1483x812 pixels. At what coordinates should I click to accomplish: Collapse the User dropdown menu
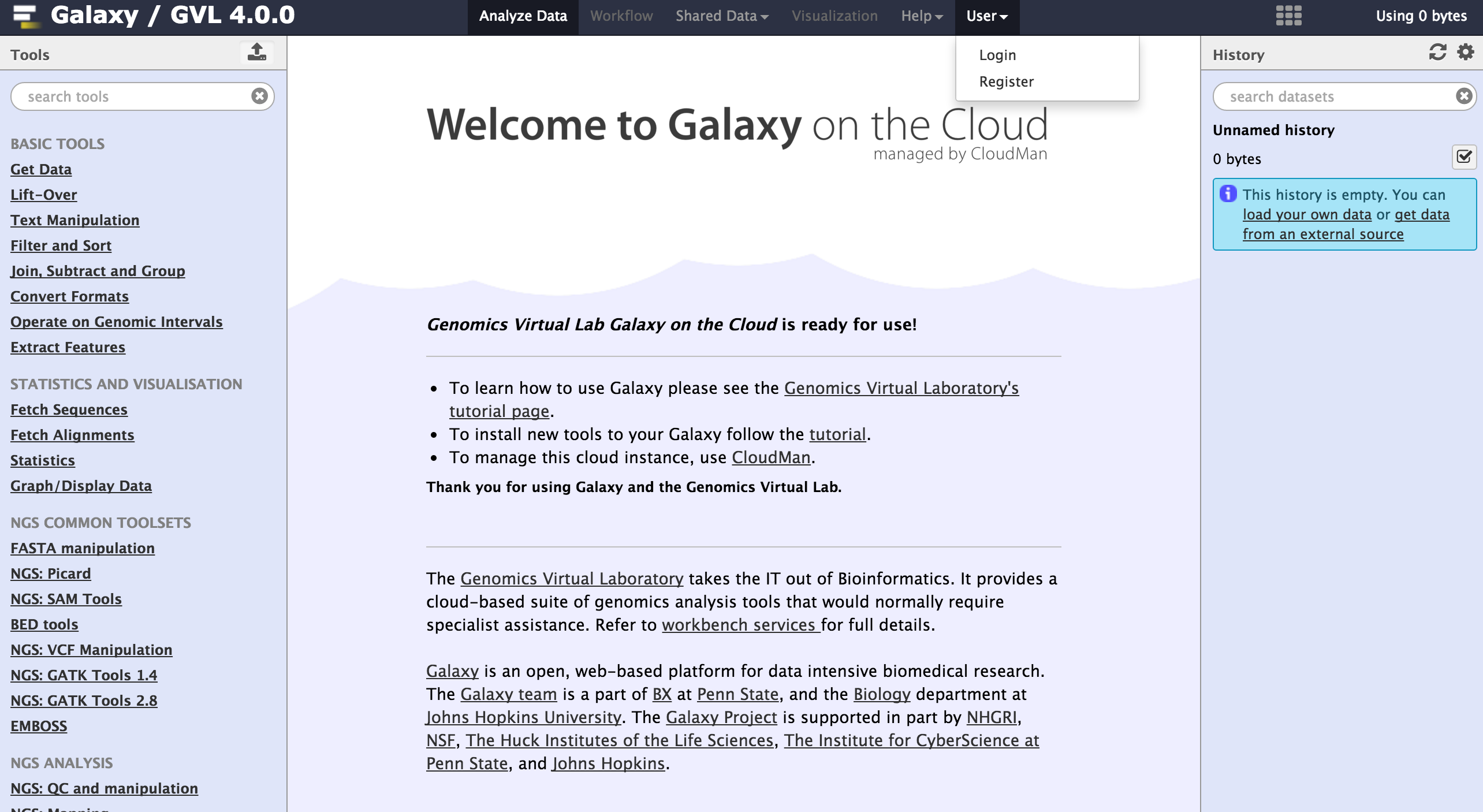[x=987, y=16]
